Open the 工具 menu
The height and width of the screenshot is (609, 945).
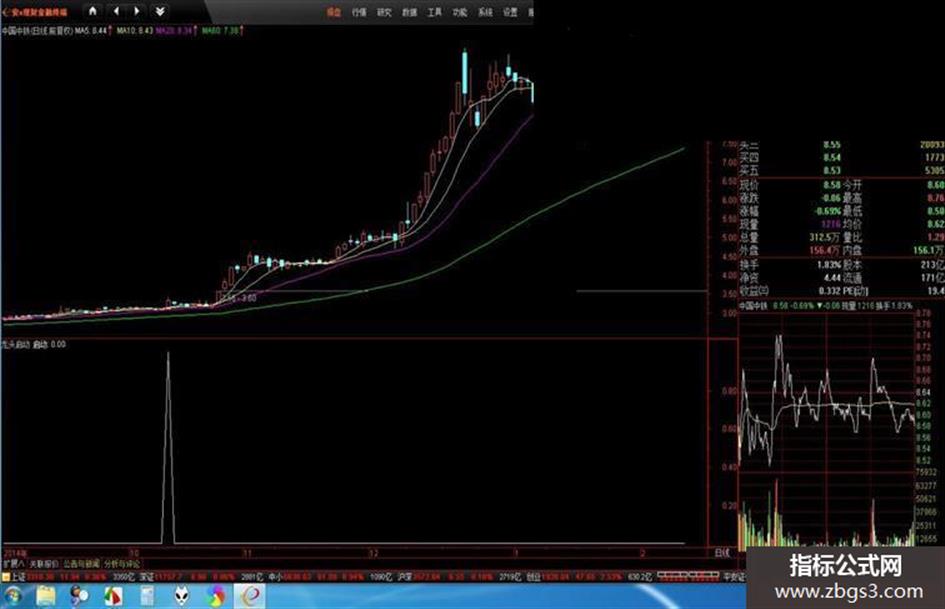435,11
